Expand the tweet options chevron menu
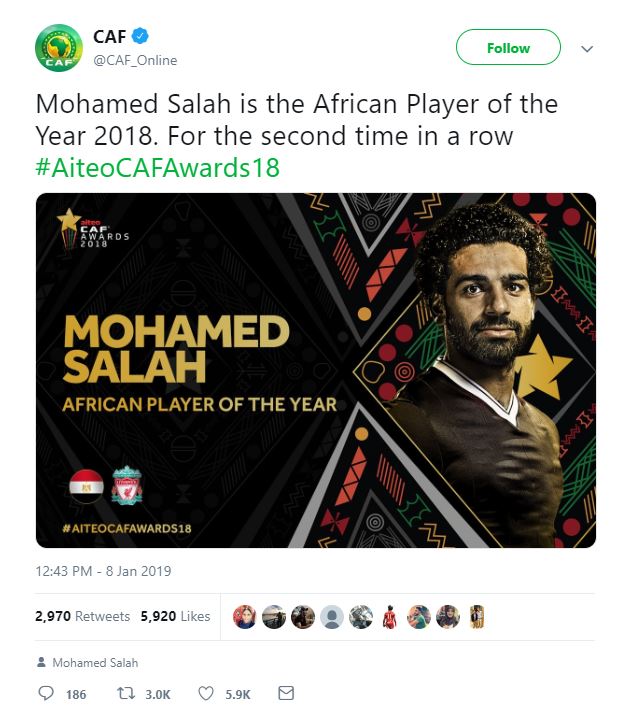 tap(587, 49)
